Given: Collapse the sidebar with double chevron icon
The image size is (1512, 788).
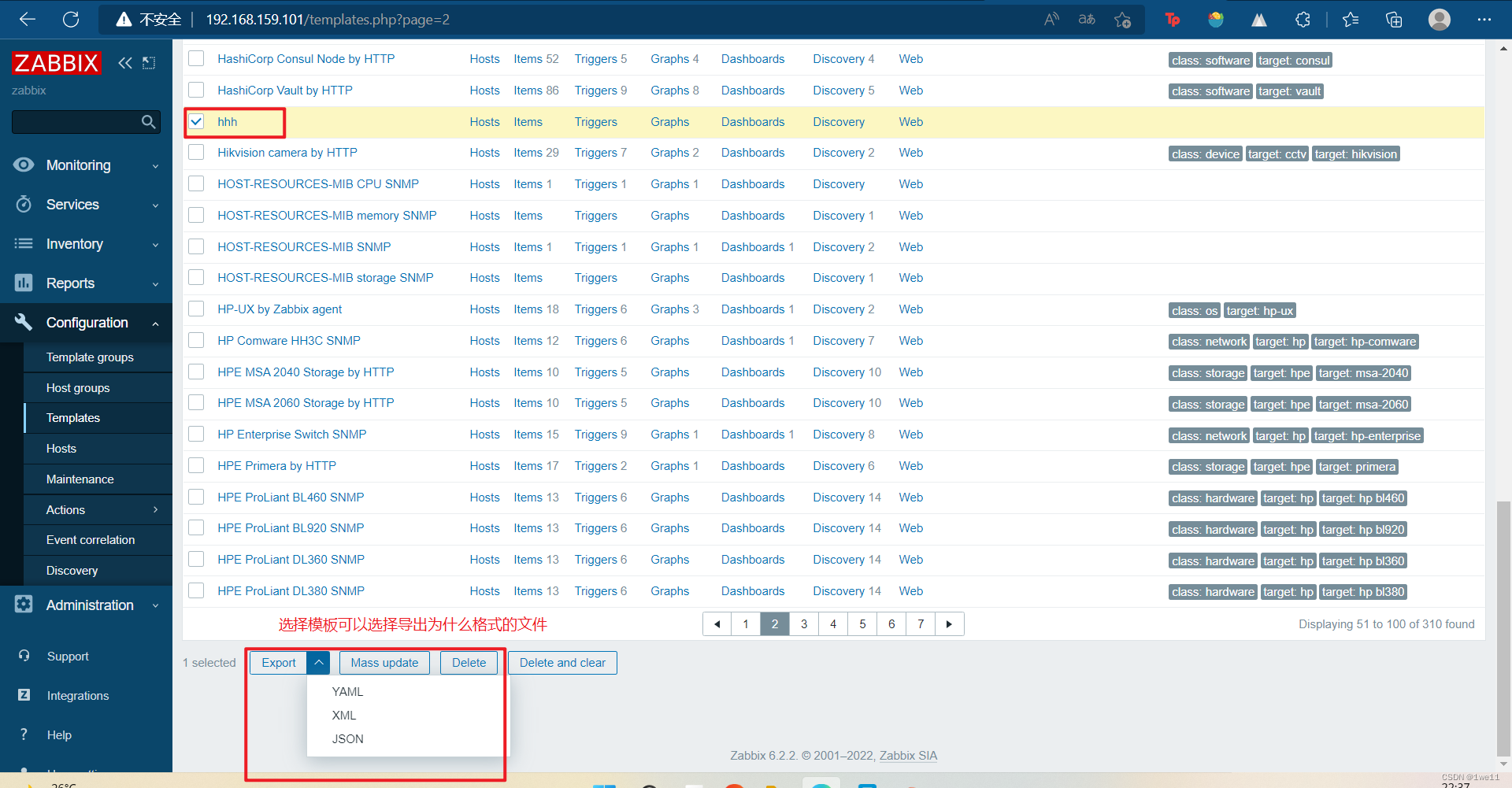Looking at the screenshot, I should pos(125,63).
